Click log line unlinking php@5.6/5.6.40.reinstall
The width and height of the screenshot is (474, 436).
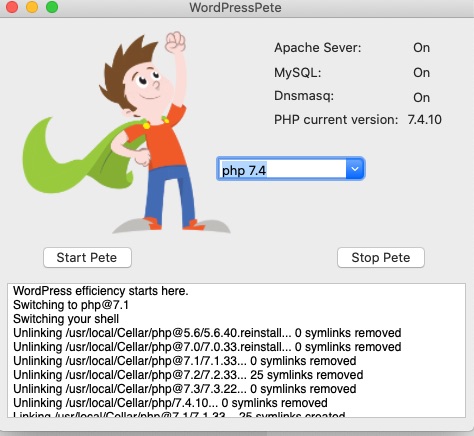(207, 333)
